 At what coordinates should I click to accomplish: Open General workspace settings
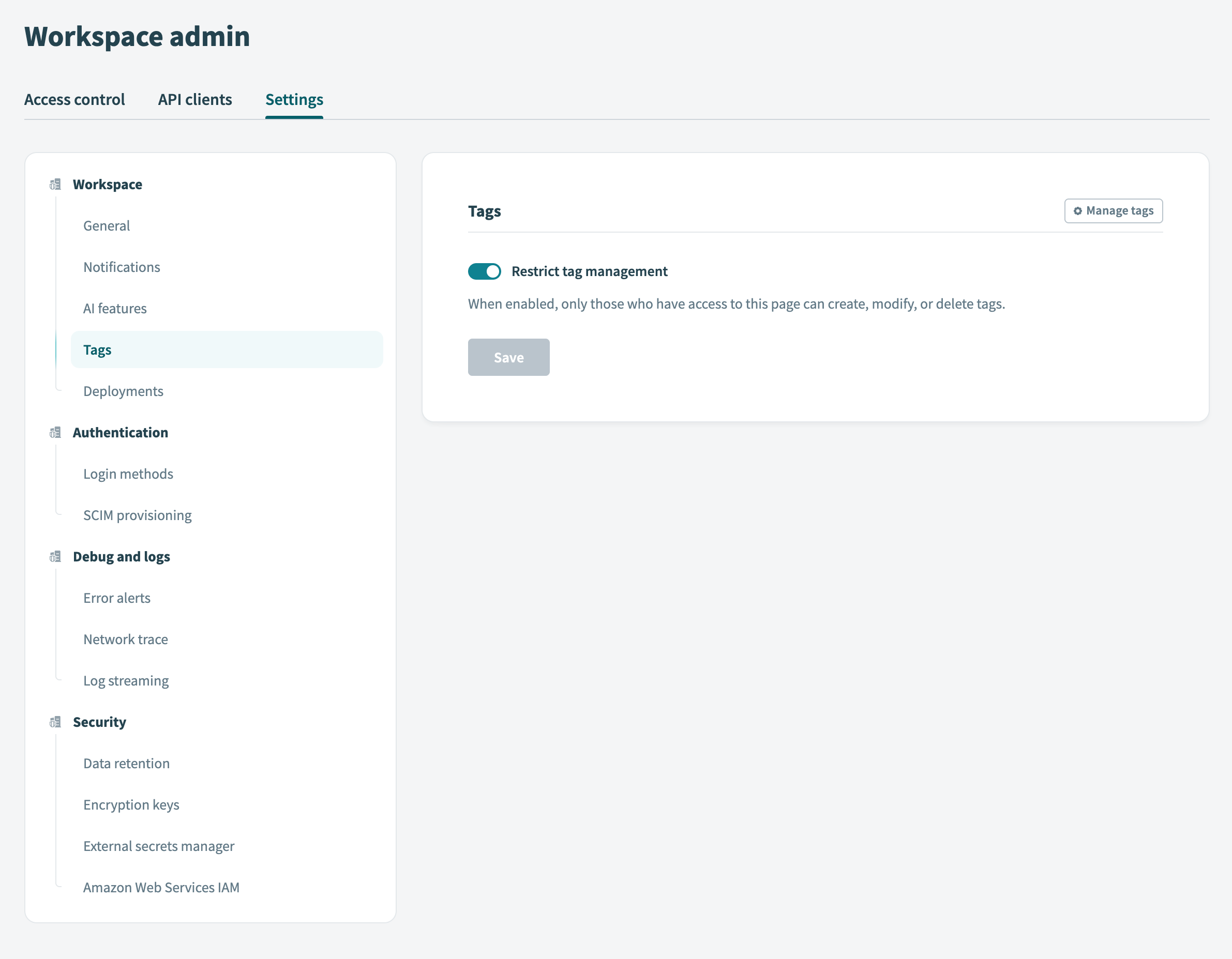click(106, 225)
